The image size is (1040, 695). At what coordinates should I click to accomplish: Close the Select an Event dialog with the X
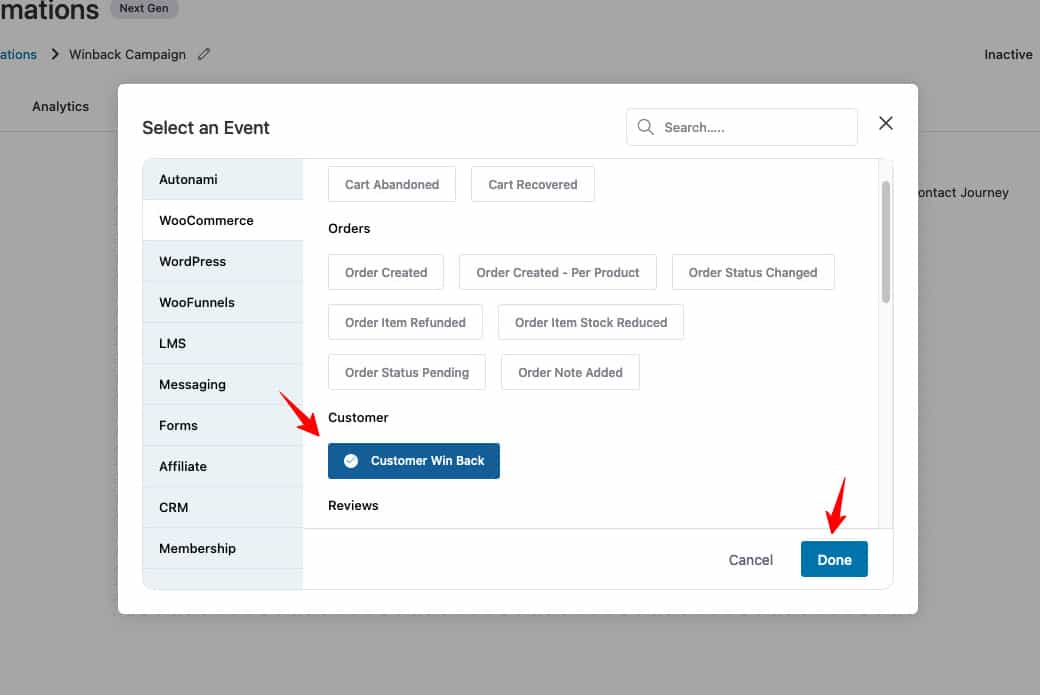[x=885, y=122]
